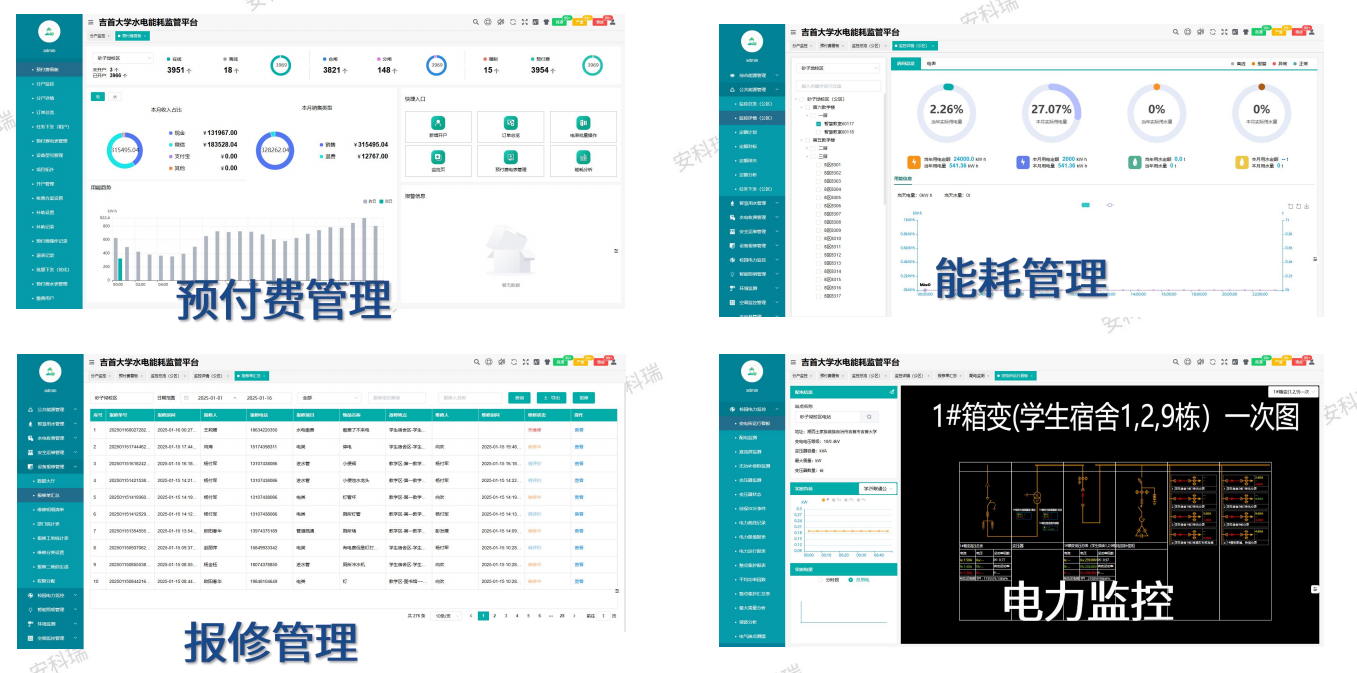Click the refresh icon in the 报修管理 screen header
Screen dimensions: 1357x673
pos(513,361)
